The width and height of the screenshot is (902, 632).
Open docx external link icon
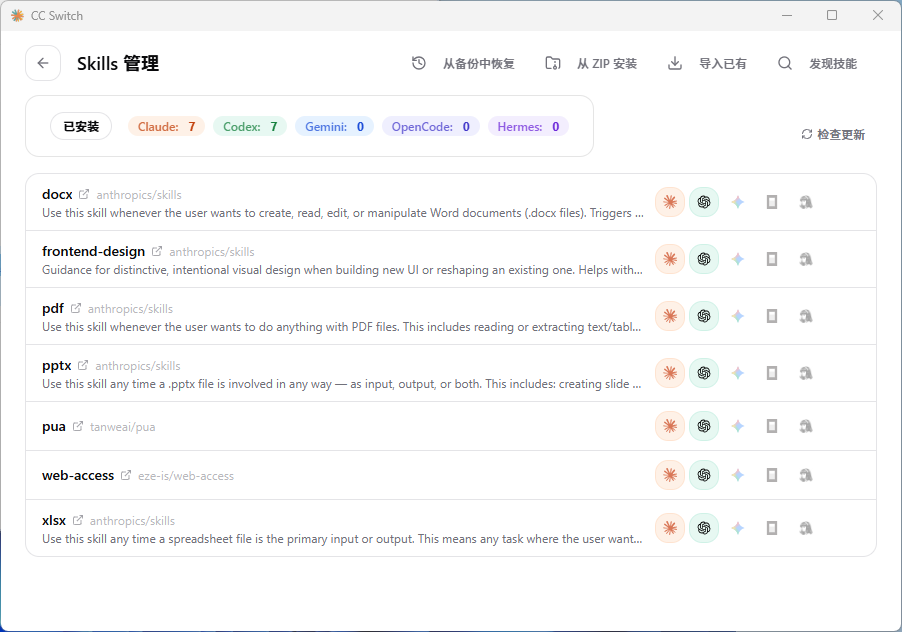(84, 194)
